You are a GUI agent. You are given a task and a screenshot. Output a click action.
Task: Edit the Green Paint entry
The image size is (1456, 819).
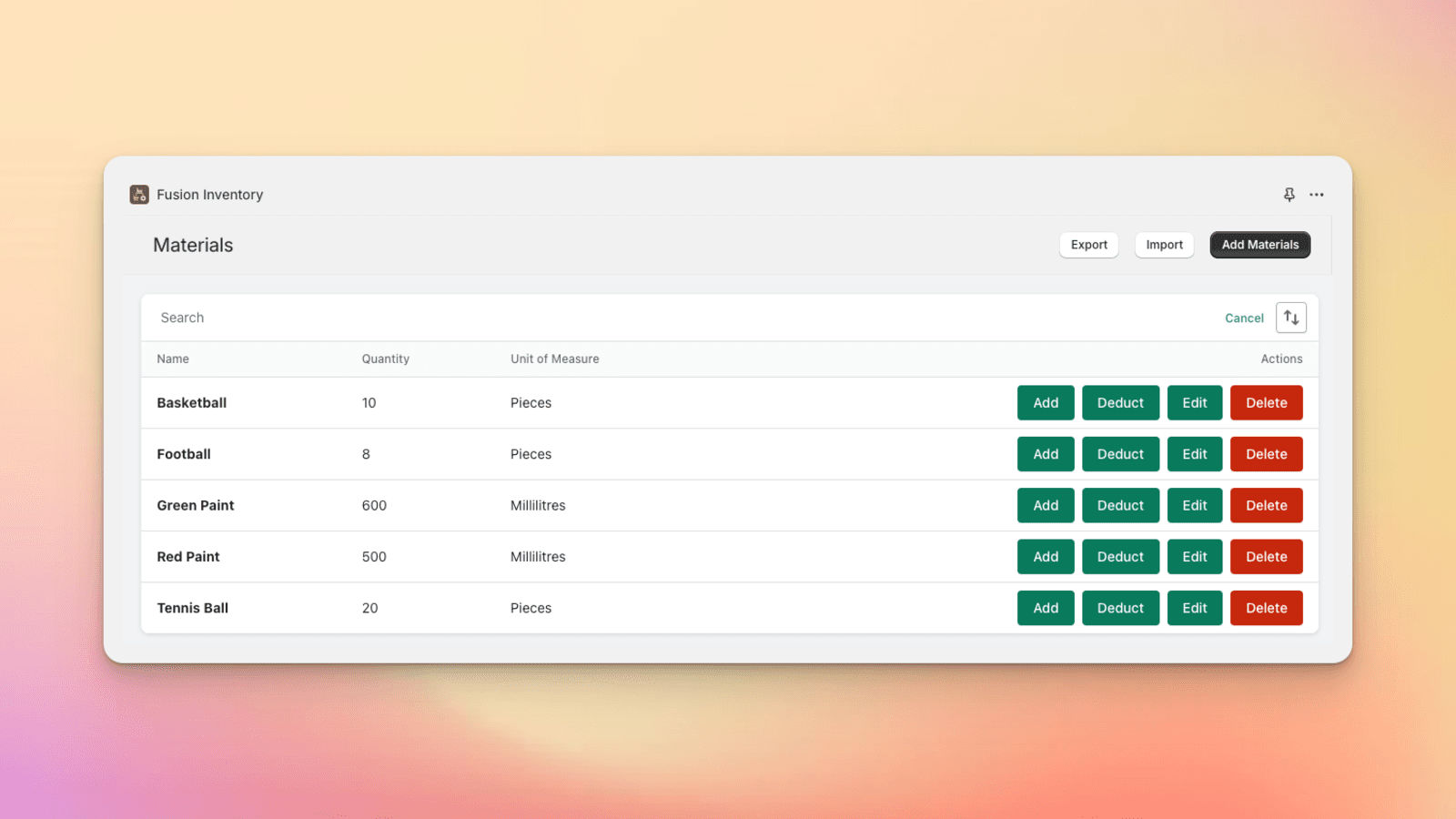pos(1195,505)
